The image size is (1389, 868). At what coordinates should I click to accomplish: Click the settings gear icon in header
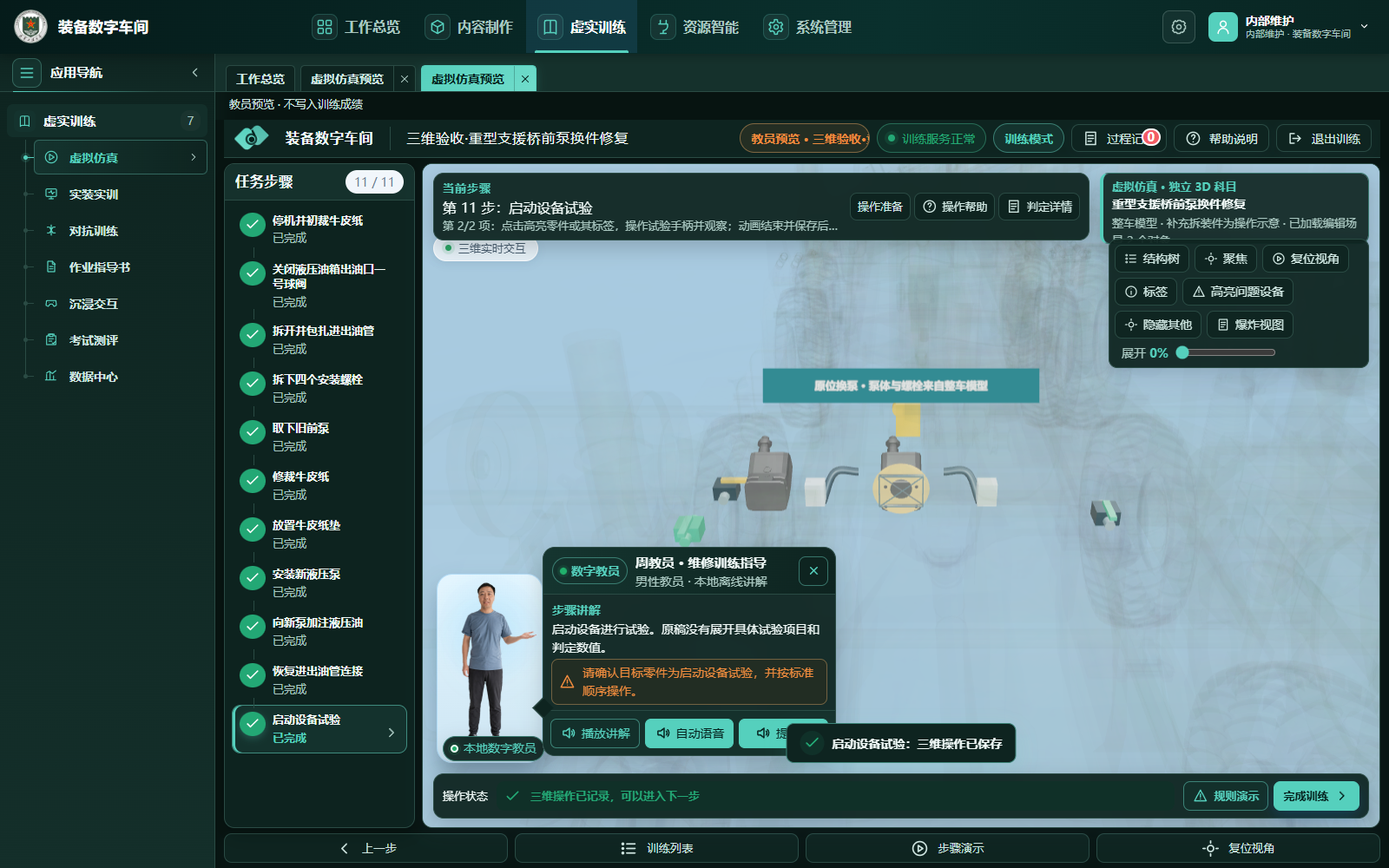coord(1178,27)
